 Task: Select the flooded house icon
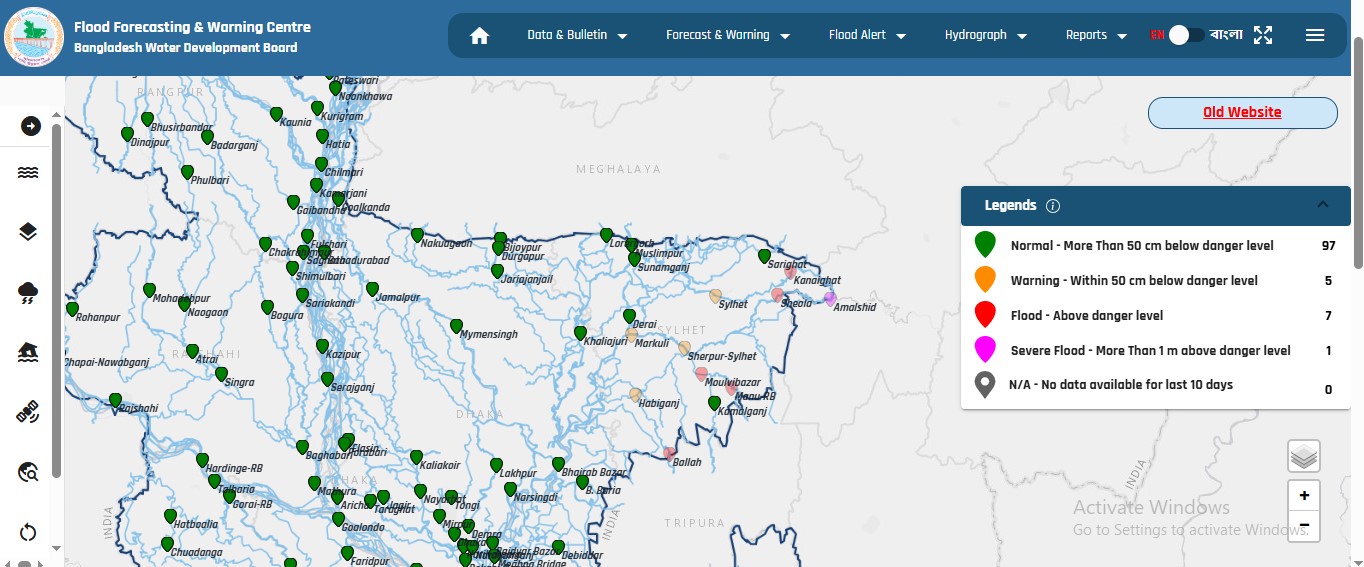pos(29,352)
